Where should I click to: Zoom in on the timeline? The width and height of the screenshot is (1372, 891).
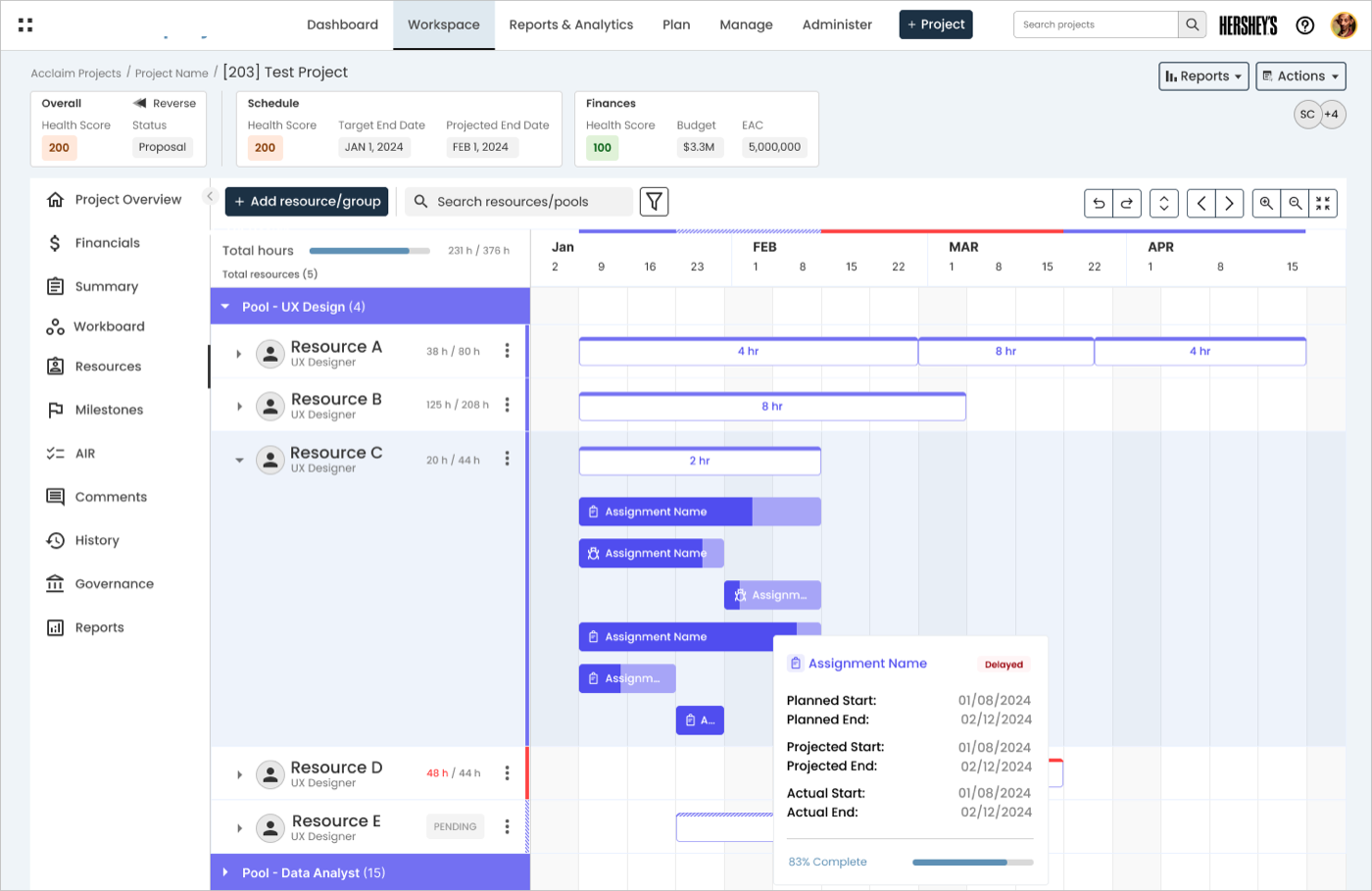(1266, 203)
